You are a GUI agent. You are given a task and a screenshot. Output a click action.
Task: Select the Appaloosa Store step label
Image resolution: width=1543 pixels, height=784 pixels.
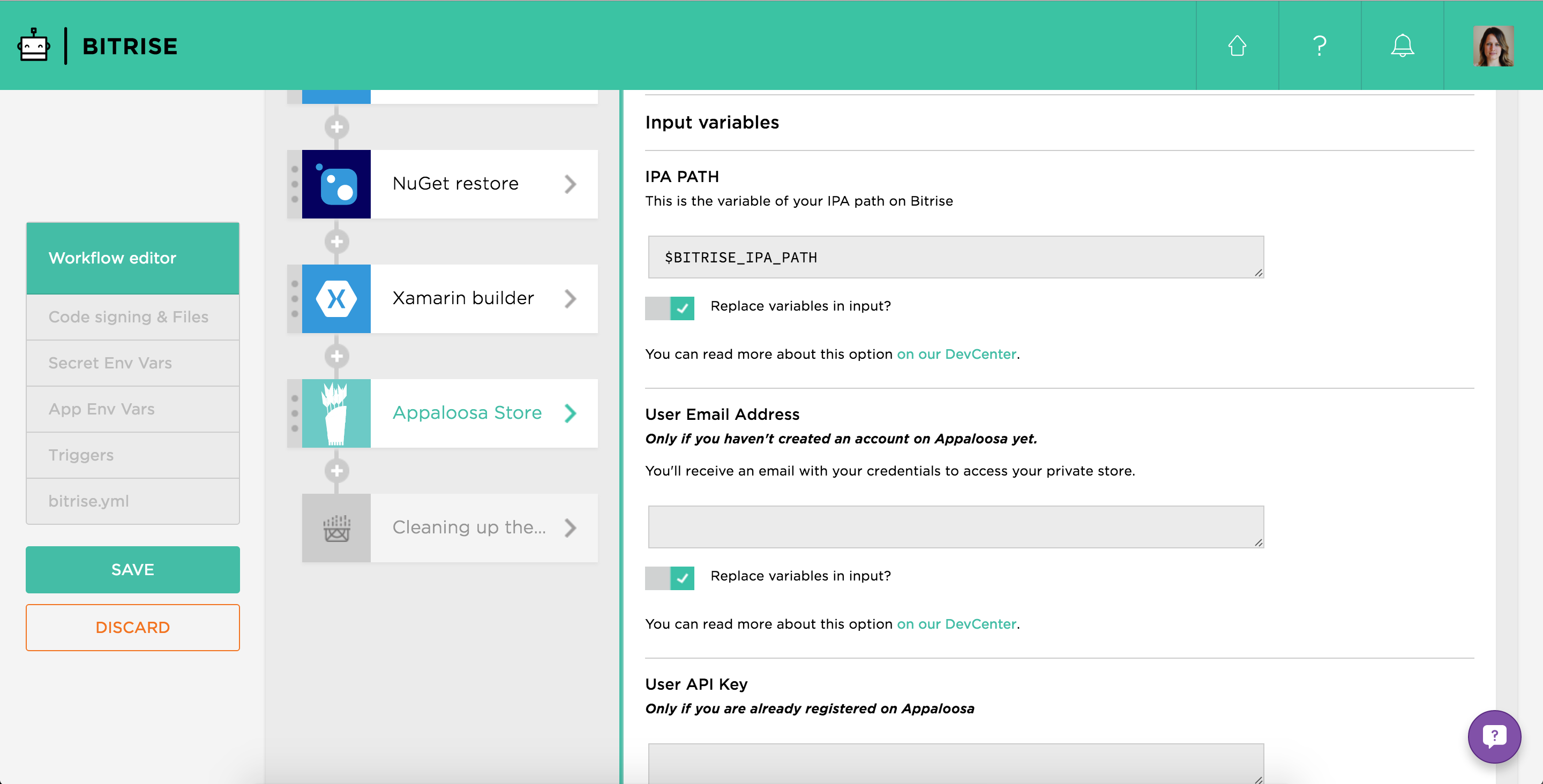(x=467, y=413)
